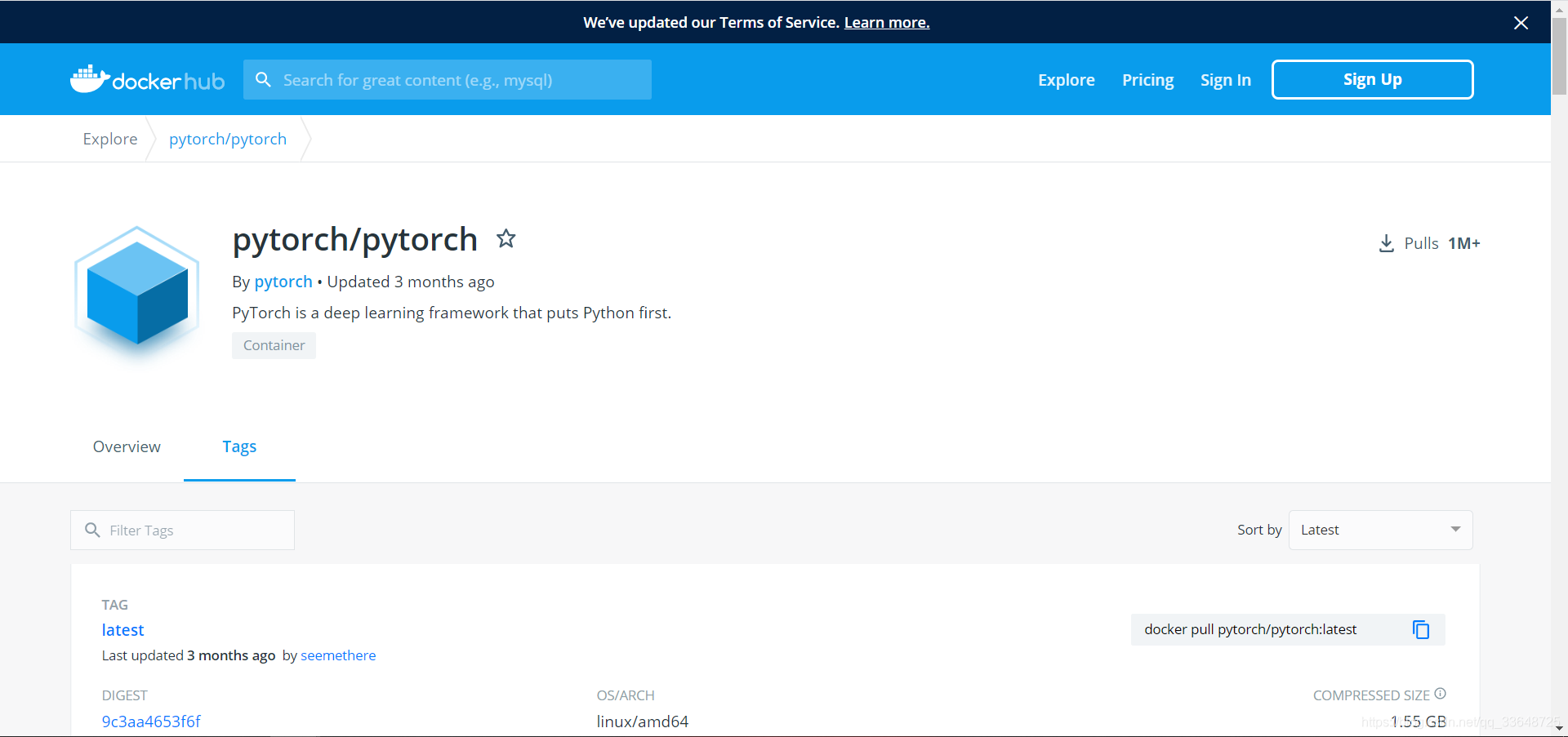Open Explore in the top navigation

pos(1067,80)
